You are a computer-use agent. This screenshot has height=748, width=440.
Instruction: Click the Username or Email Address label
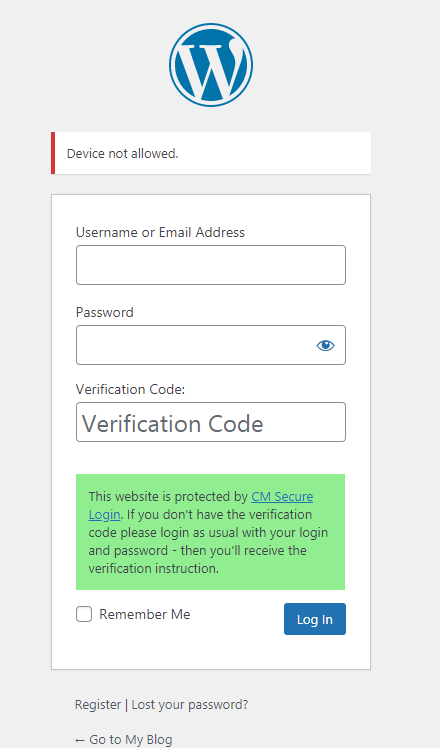click(x=160, y=232)
